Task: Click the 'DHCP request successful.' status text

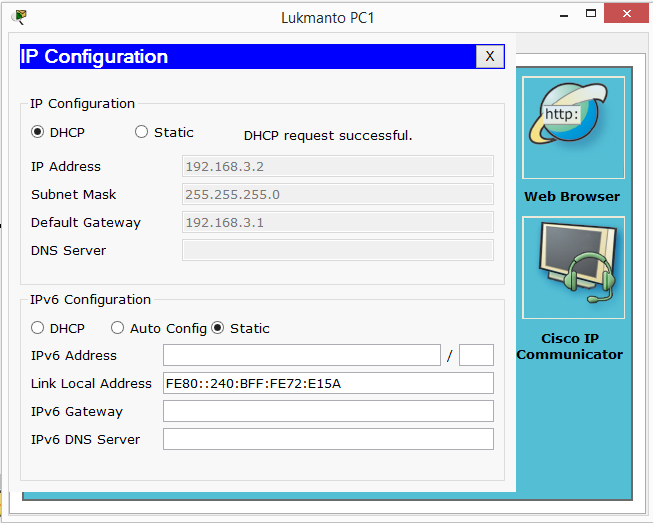Action: point(328,135)
